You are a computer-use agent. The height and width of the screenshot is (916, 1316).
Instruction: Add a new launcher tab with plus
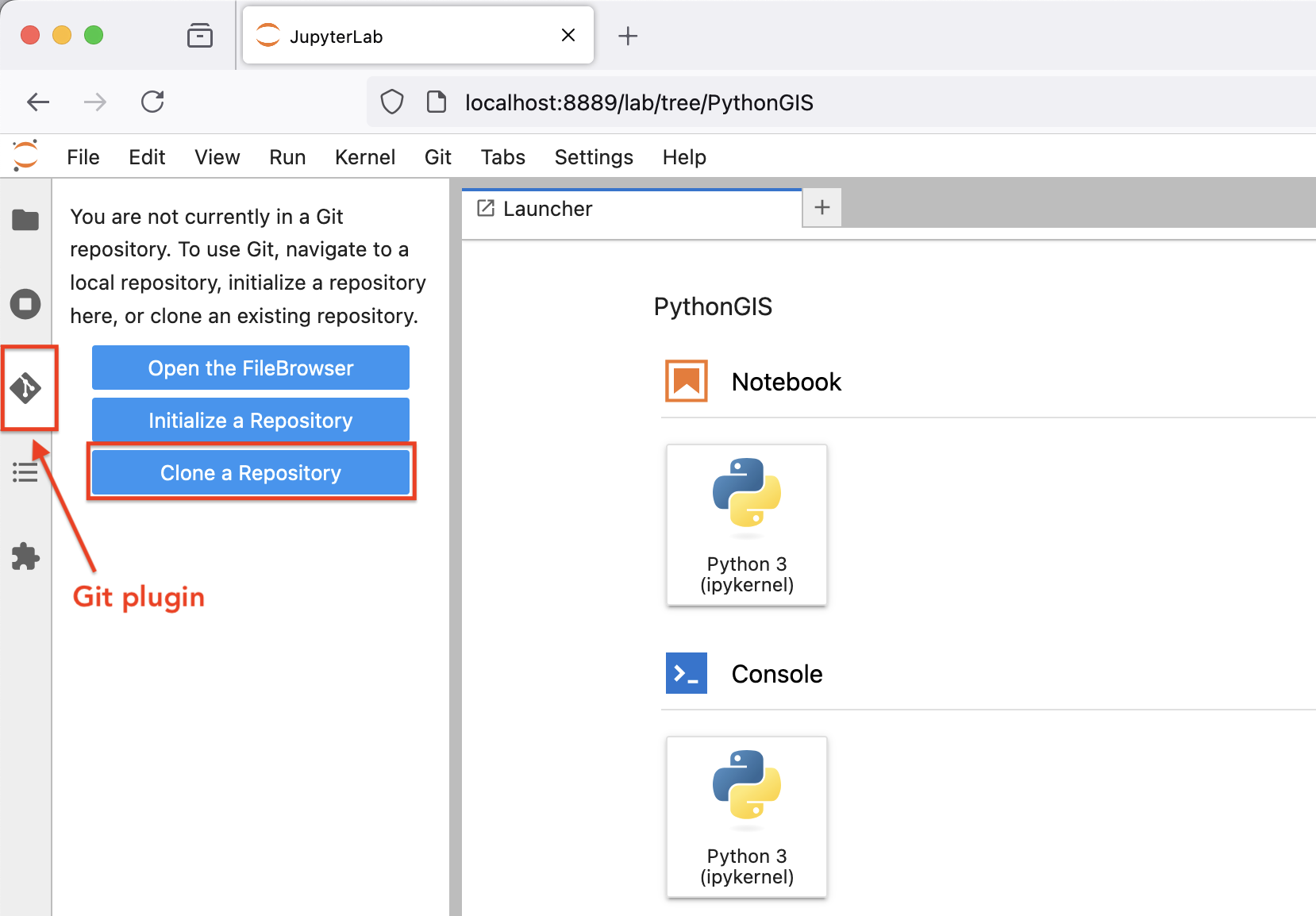(x=822, y=208)
